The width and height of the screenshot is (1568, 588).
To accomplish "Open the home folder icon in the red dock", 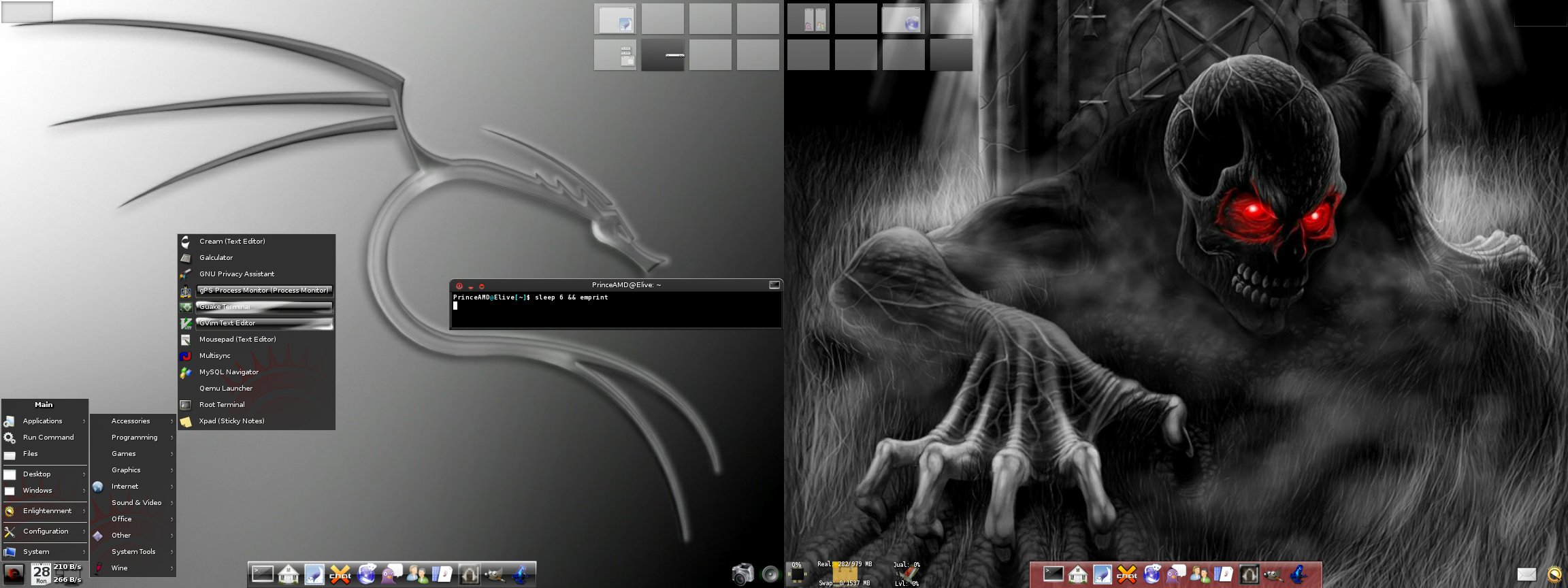I will click(x=1078, y=574).
